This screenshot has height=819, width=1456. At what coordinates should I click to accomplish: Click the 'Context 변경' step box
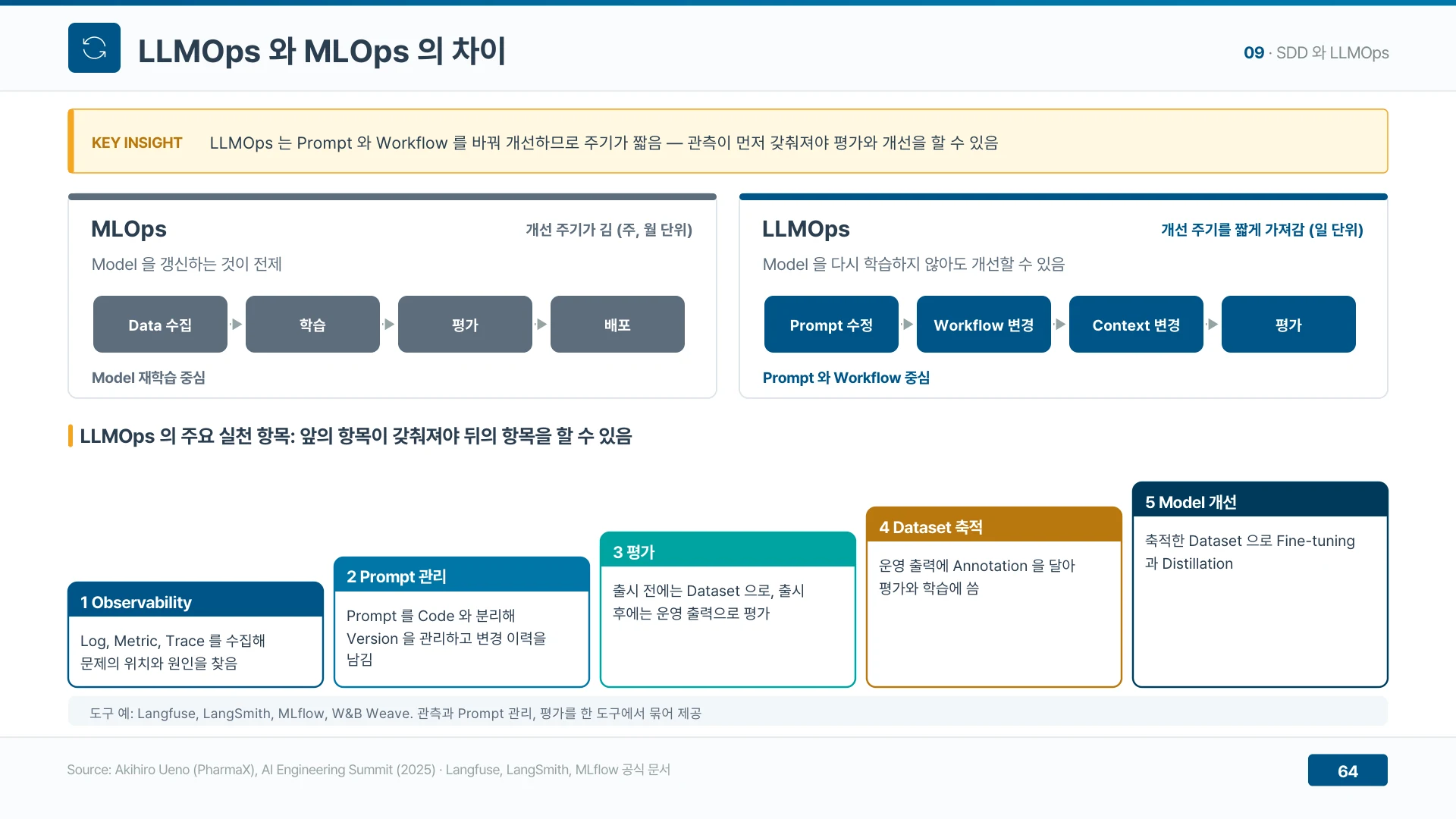click(x=1136, y=325)
